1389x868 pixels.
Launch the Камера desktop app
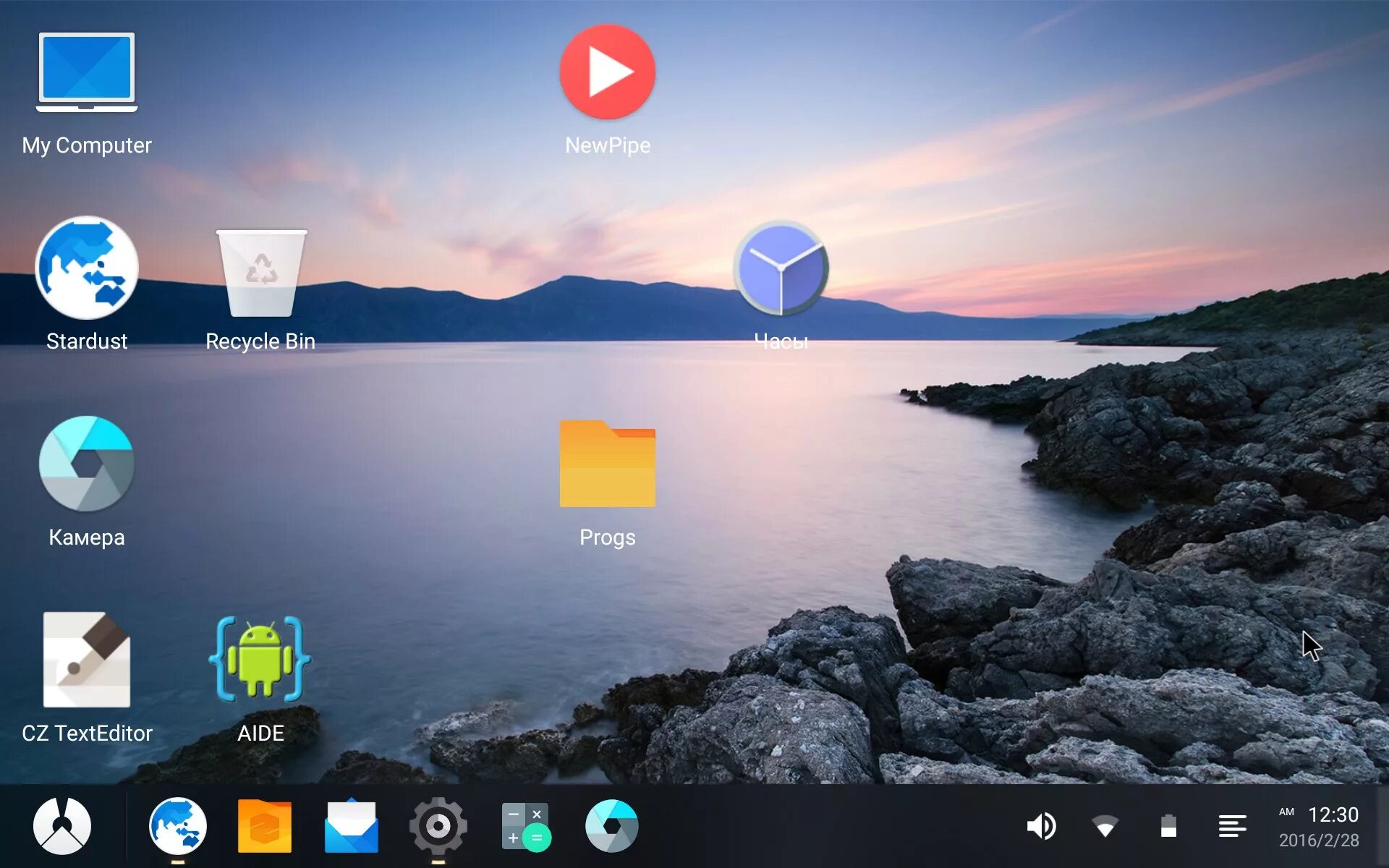click(x=87, y=464)
